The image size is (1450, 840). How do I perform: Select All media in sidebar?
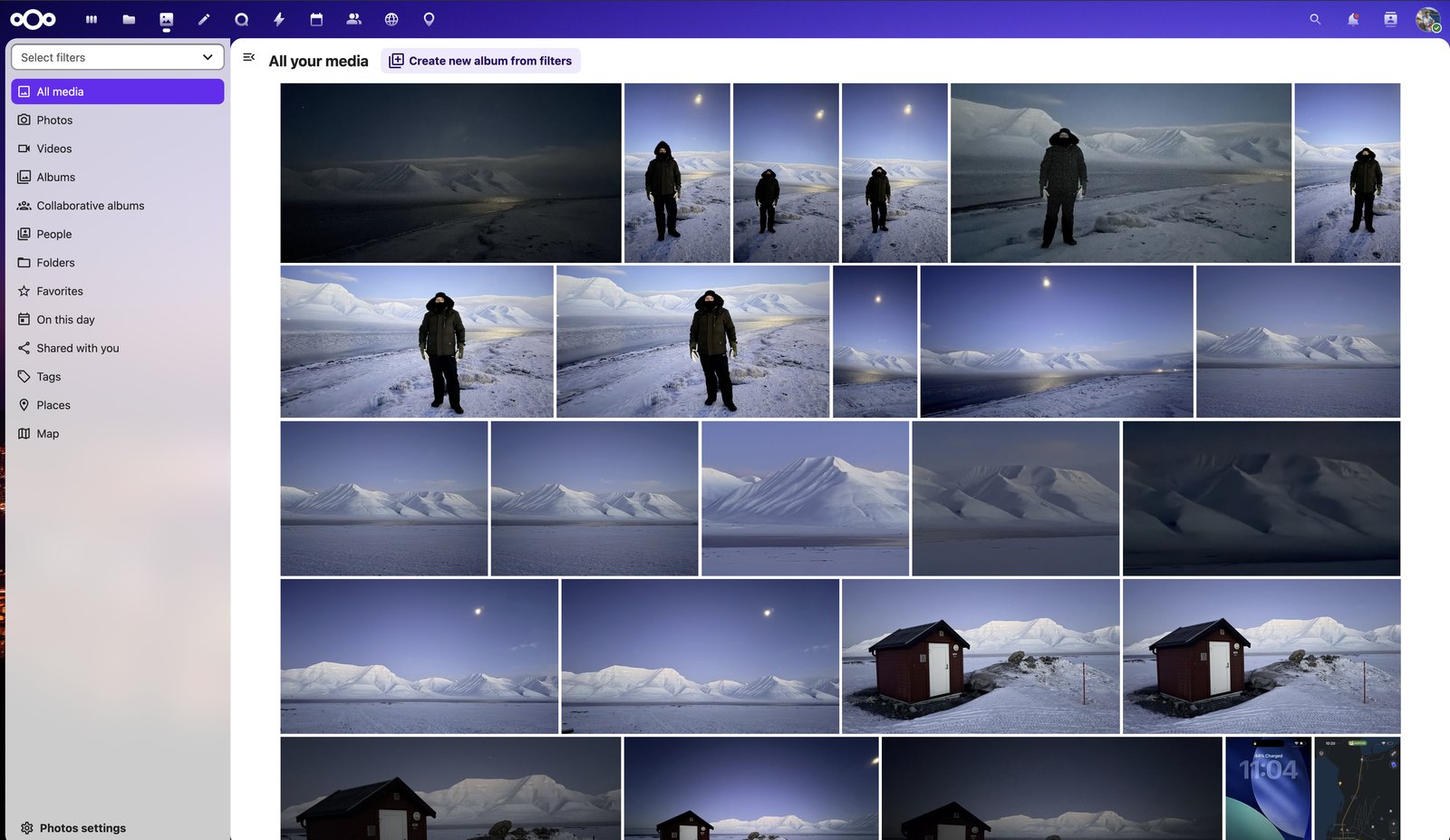point(118,92)
